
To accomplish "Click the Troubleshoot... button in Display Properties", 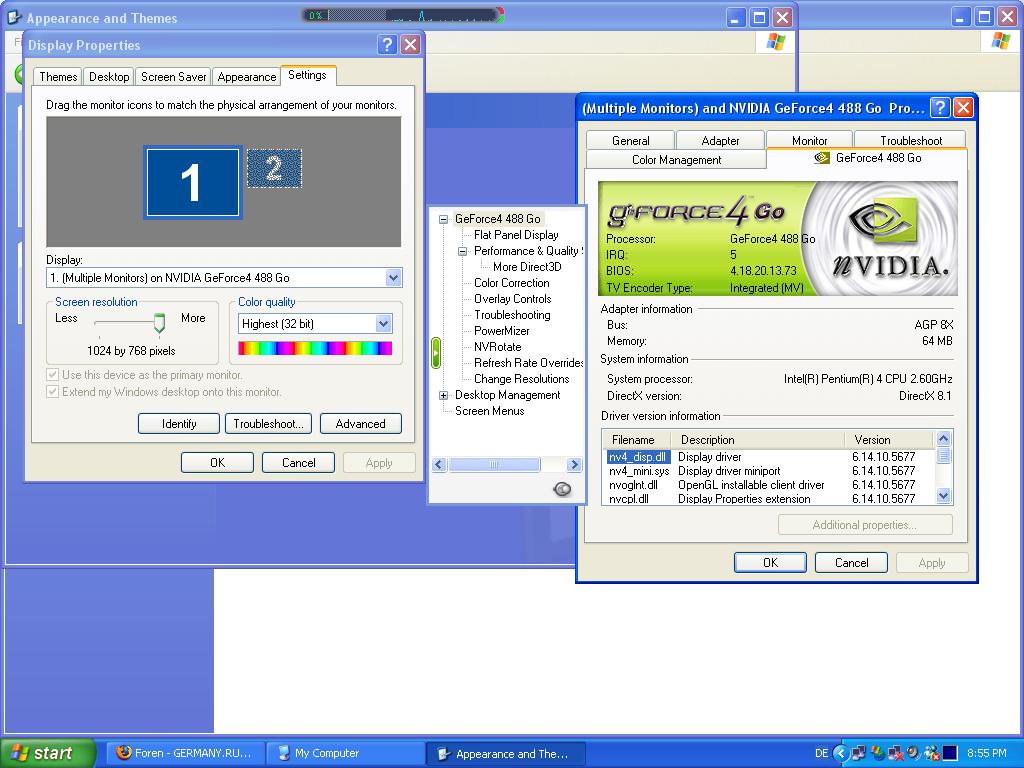I will 268,423.
